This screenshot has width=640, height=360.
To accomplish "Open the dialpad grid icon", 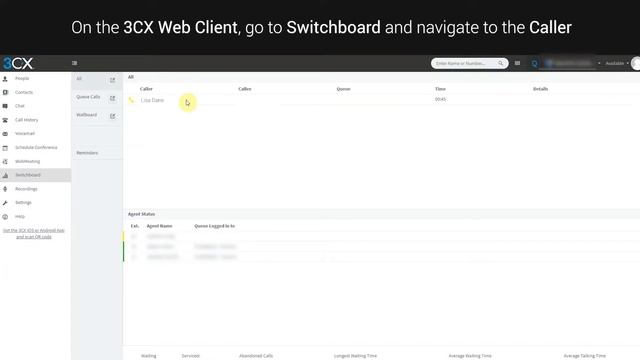I will (x=518, y=63).
